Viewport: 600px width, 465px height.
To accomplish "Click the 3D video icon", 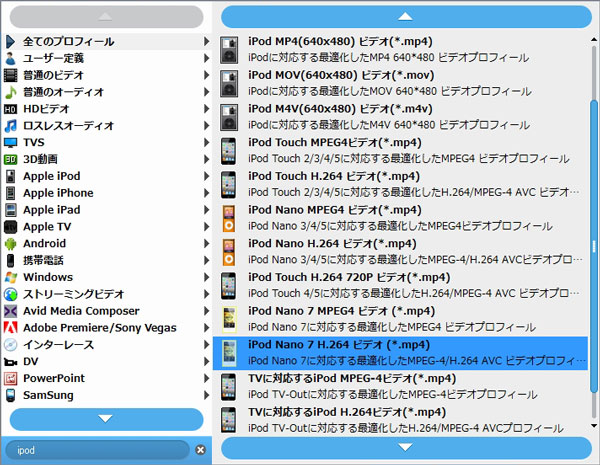I will tap(10, 159).
